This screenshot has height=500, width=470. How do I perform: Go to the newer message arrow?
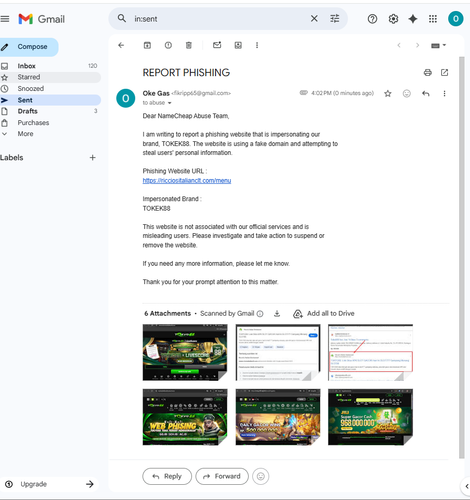pyautogui.click(x=399, y=45)
